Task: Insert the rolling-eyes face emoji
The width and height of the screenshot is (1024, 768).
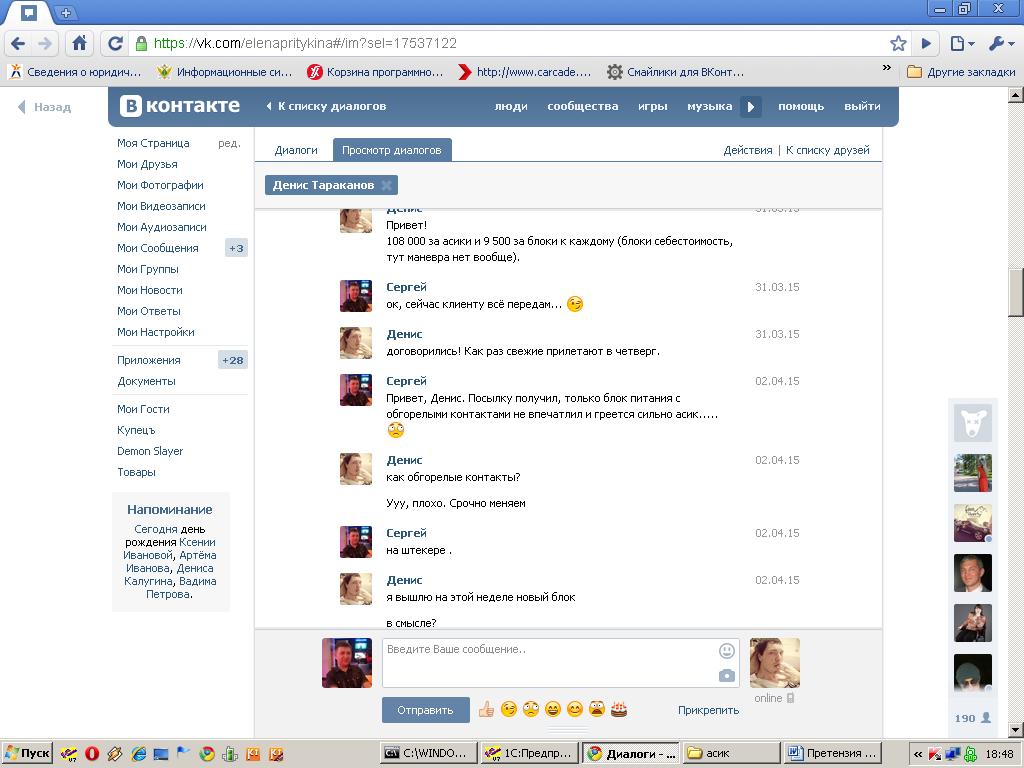Action: point(531,709)
